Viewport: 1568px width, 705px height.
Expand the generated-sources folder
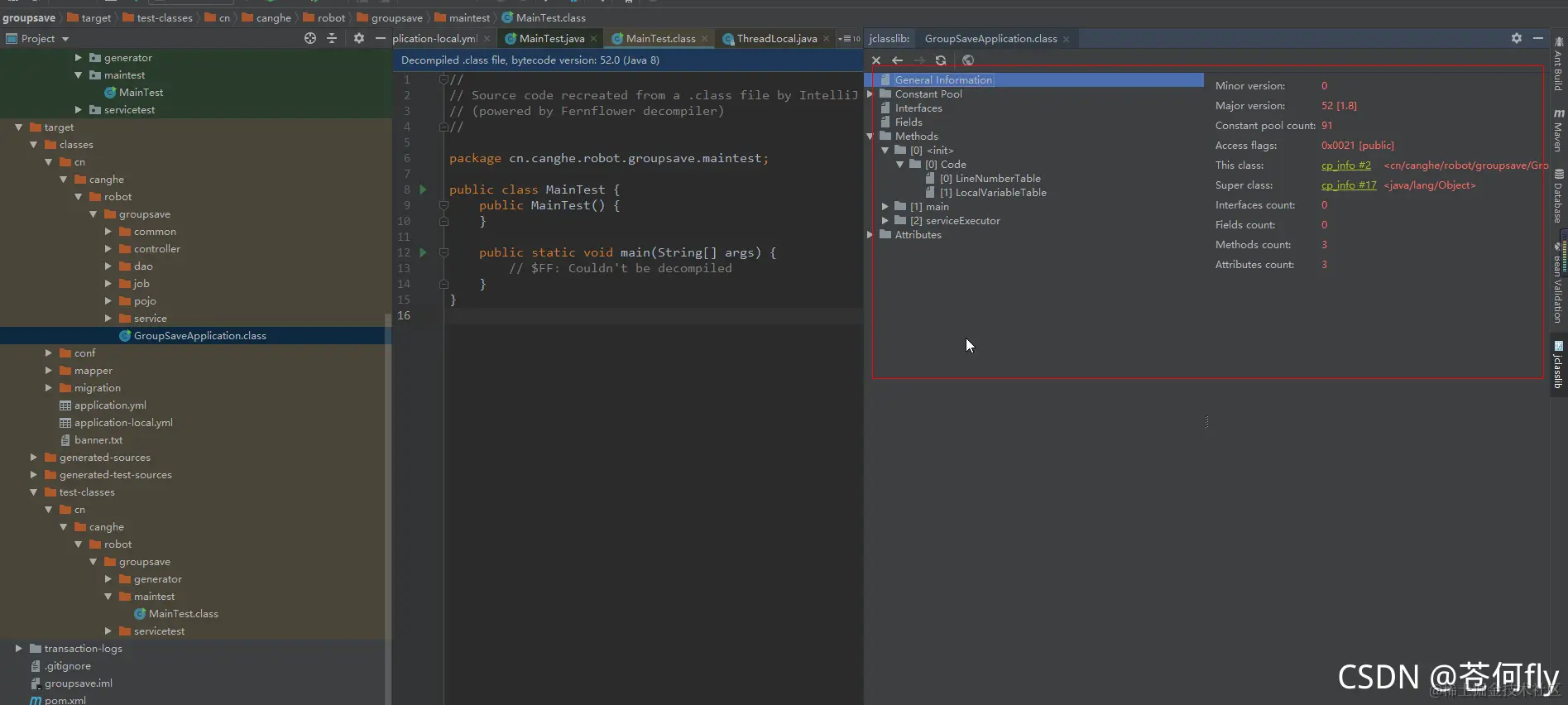coord(33,458)
